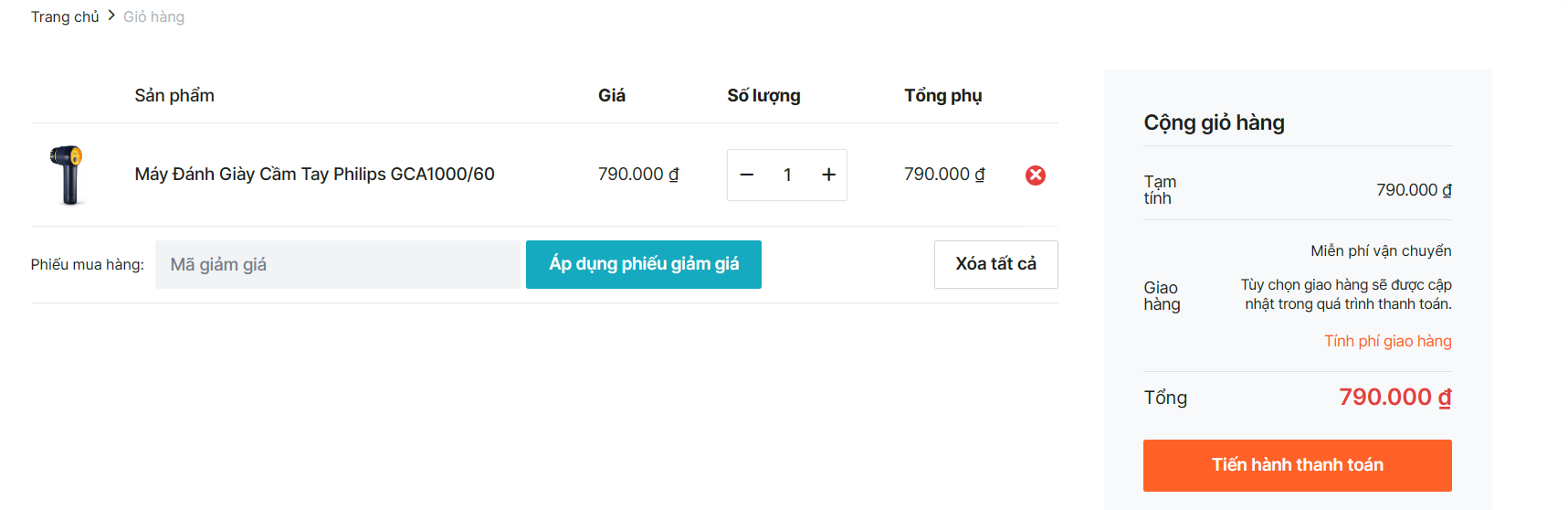Remove the Philips shoe polisher from cart
This screenshot has height=510, width=1568.
coord(1035,175)
